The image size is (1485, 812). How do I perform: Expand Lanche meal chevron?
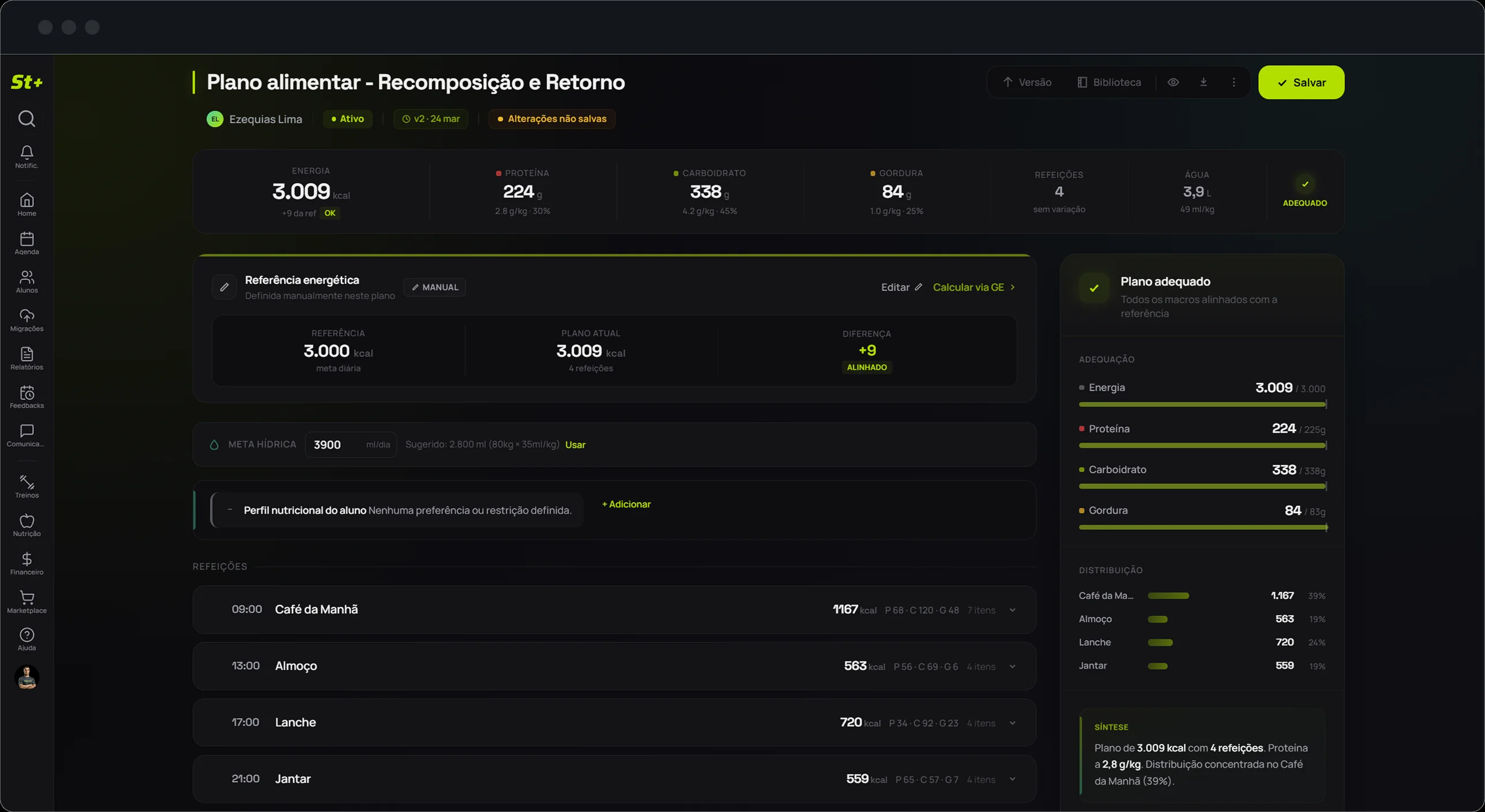pyautogui.click(x=1012, y=723)
